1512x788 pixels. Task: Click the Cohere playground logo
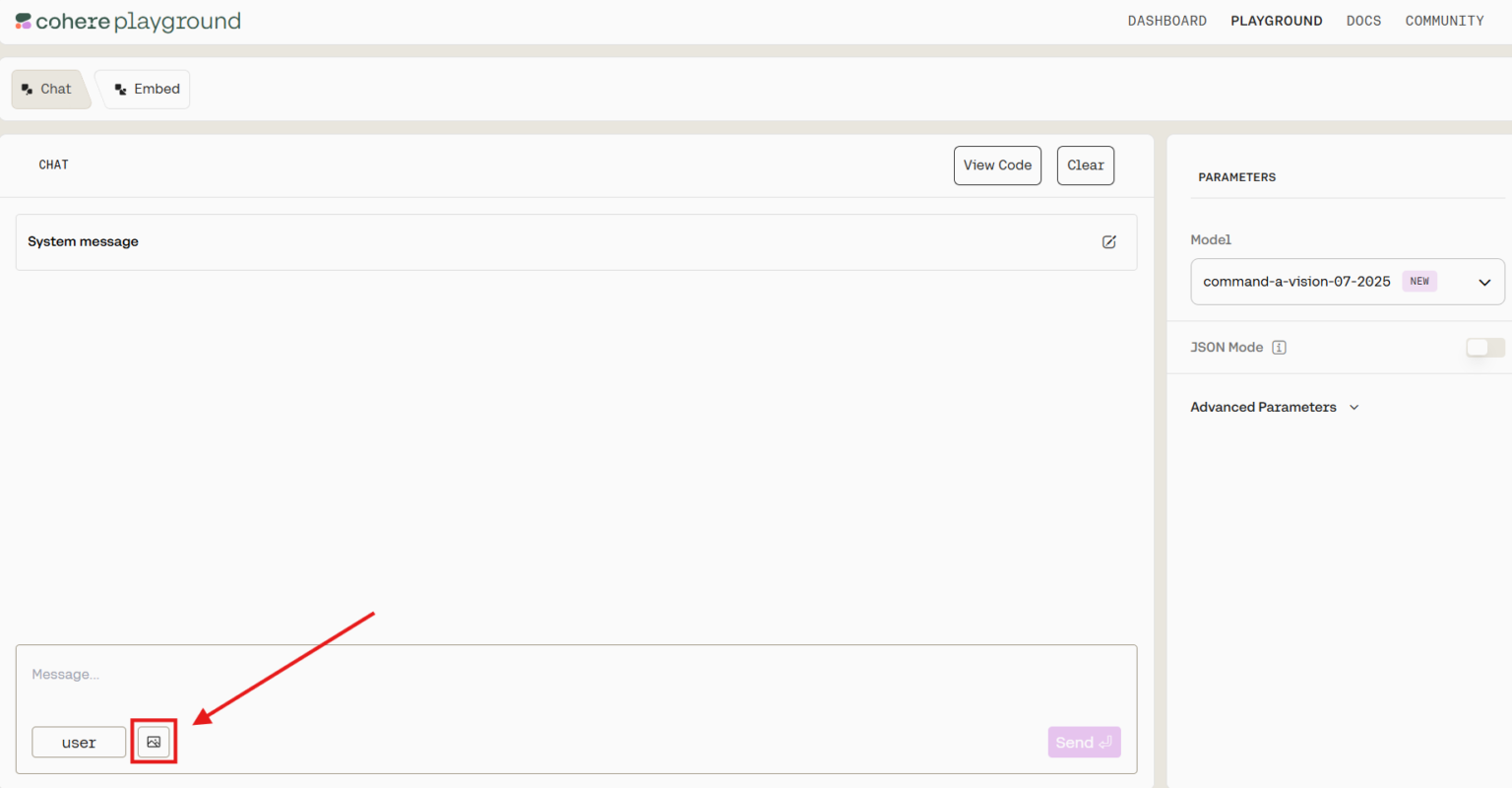[x=126, y=21]
